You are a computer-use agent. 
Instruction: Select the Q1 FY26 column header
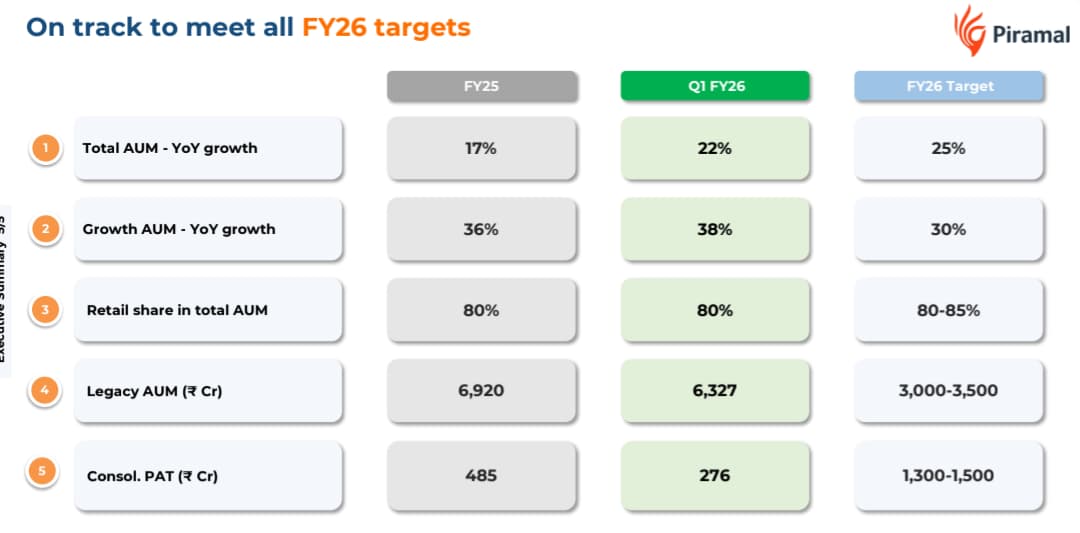coord(715,86)
